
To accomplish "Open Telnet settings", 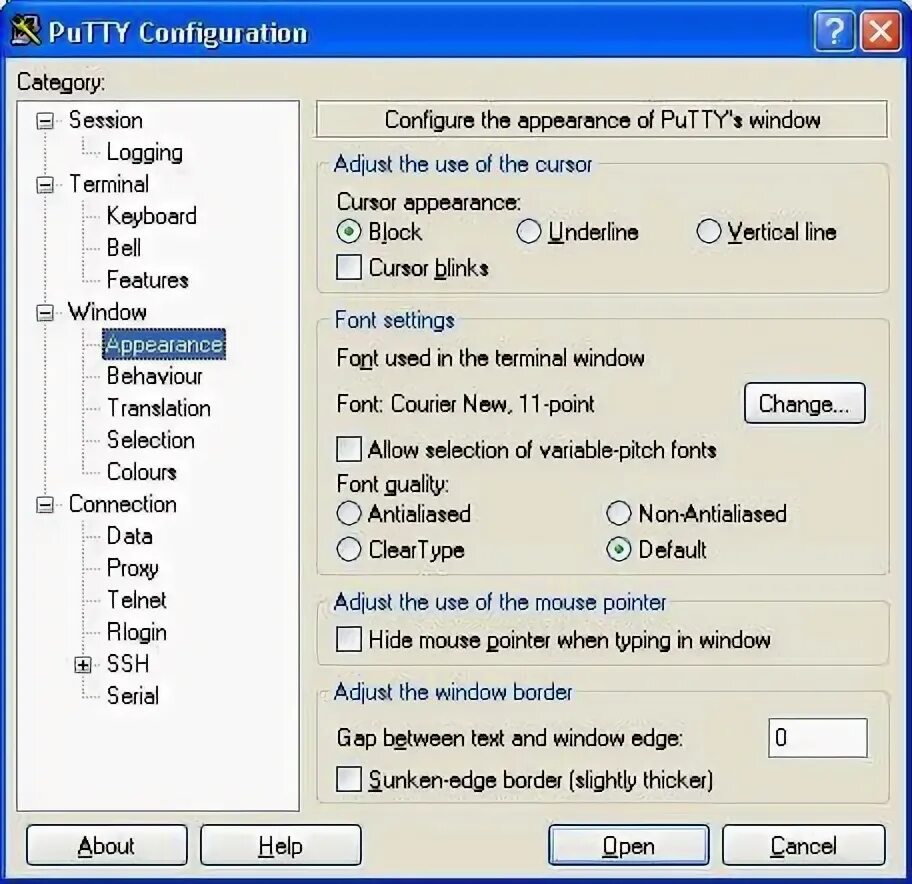I will [137, 600].
